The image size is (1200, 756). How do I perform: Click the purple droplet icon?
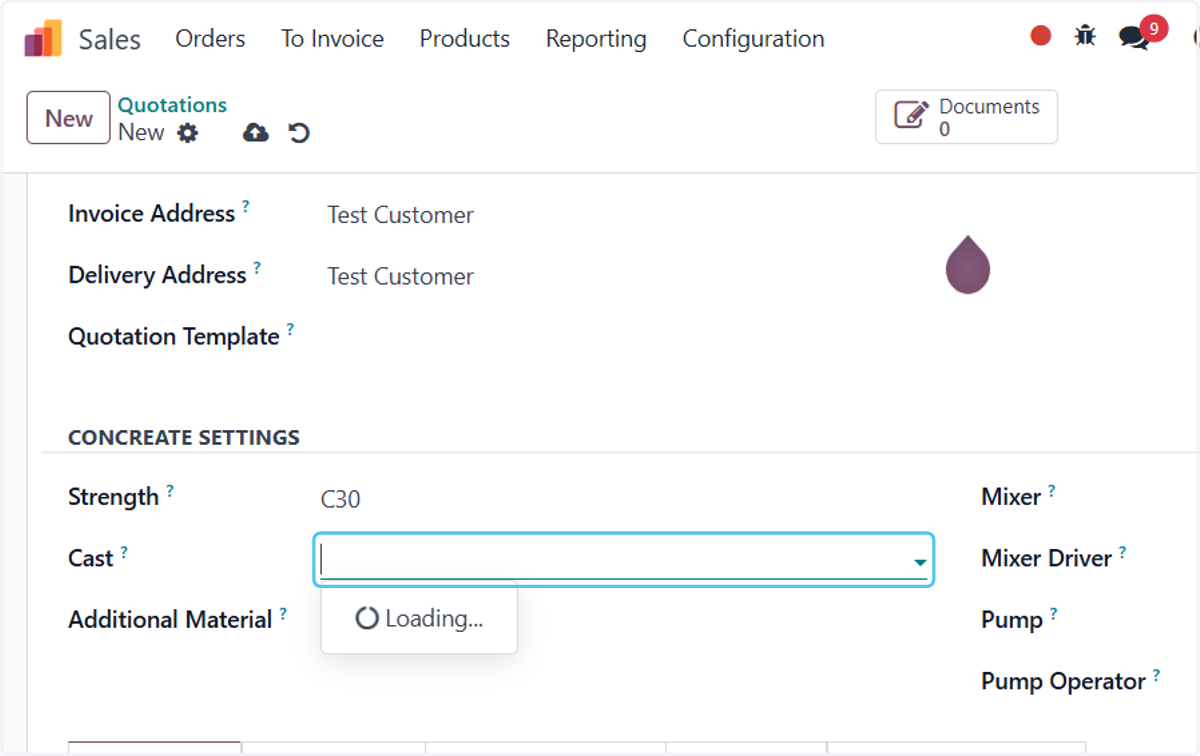(x=967, y=265)
